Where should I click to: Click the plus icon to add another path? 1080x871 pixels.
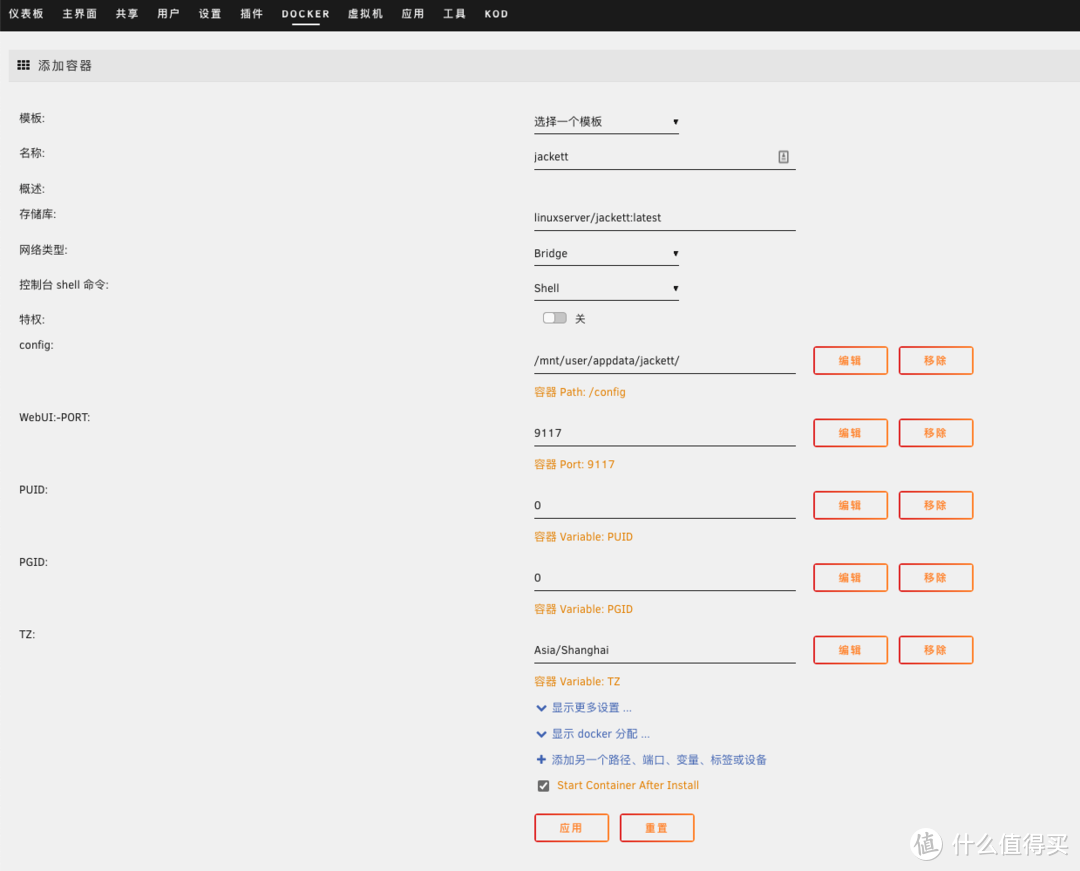[541, 760]
